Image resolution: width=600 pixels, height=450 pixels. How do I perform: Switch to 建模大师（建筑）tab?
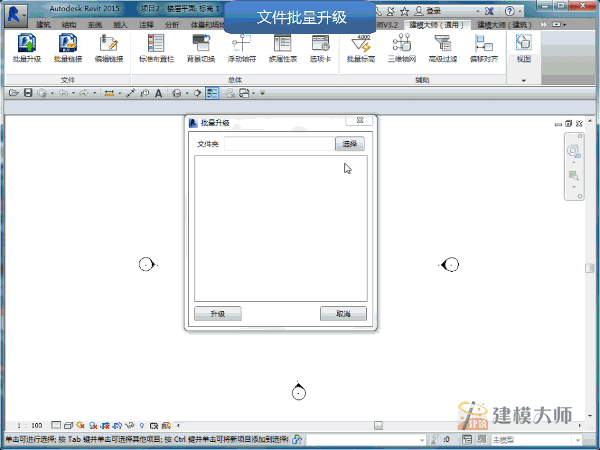click(x=504, y=25)
